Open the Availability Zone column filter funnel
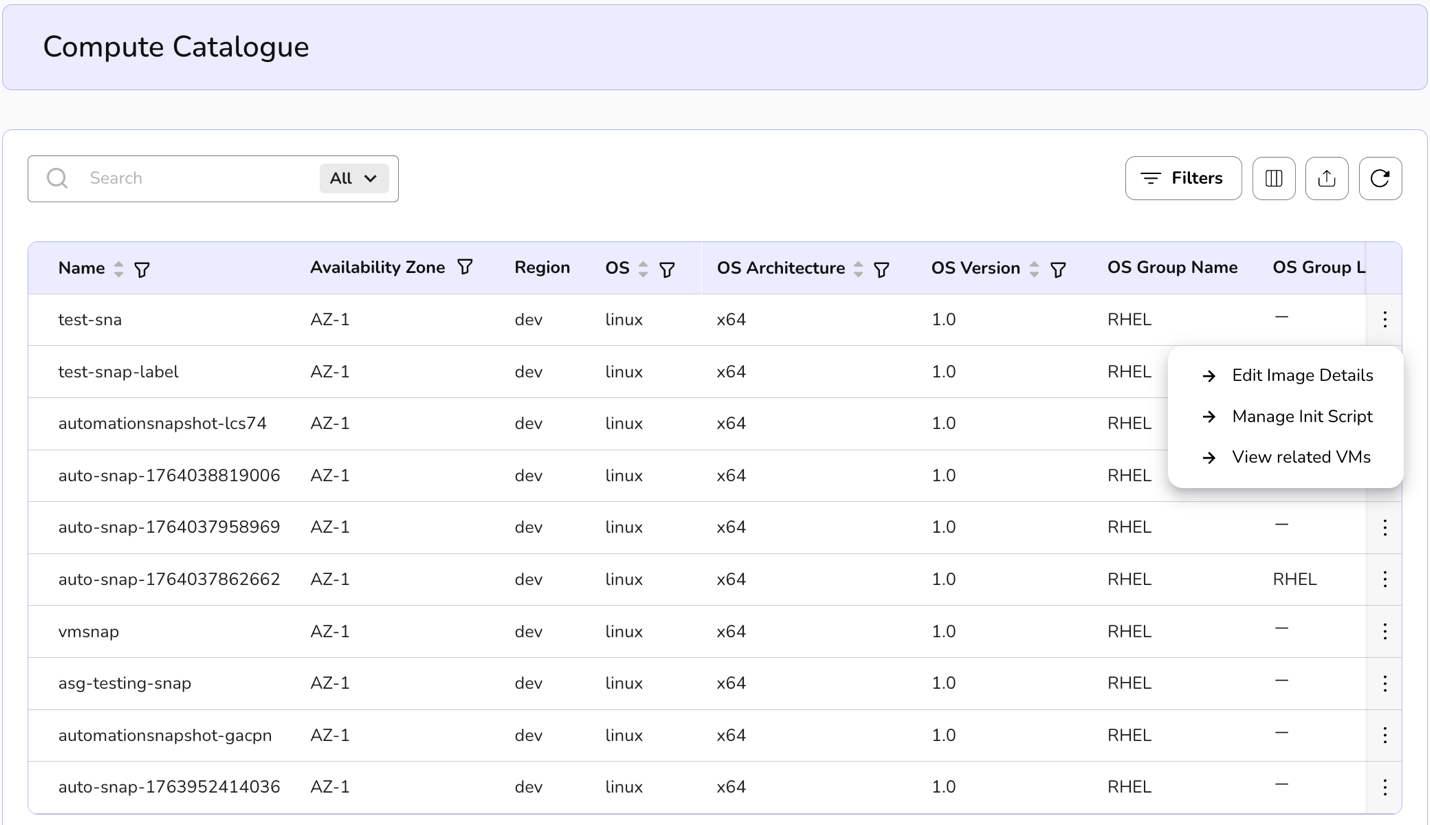 (465, 267)
